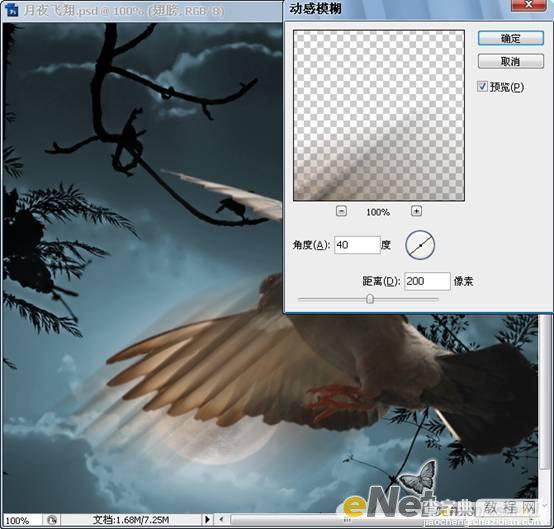
Task: Click the horizontal scrollbar left arrow
Action: click(221, 519)
